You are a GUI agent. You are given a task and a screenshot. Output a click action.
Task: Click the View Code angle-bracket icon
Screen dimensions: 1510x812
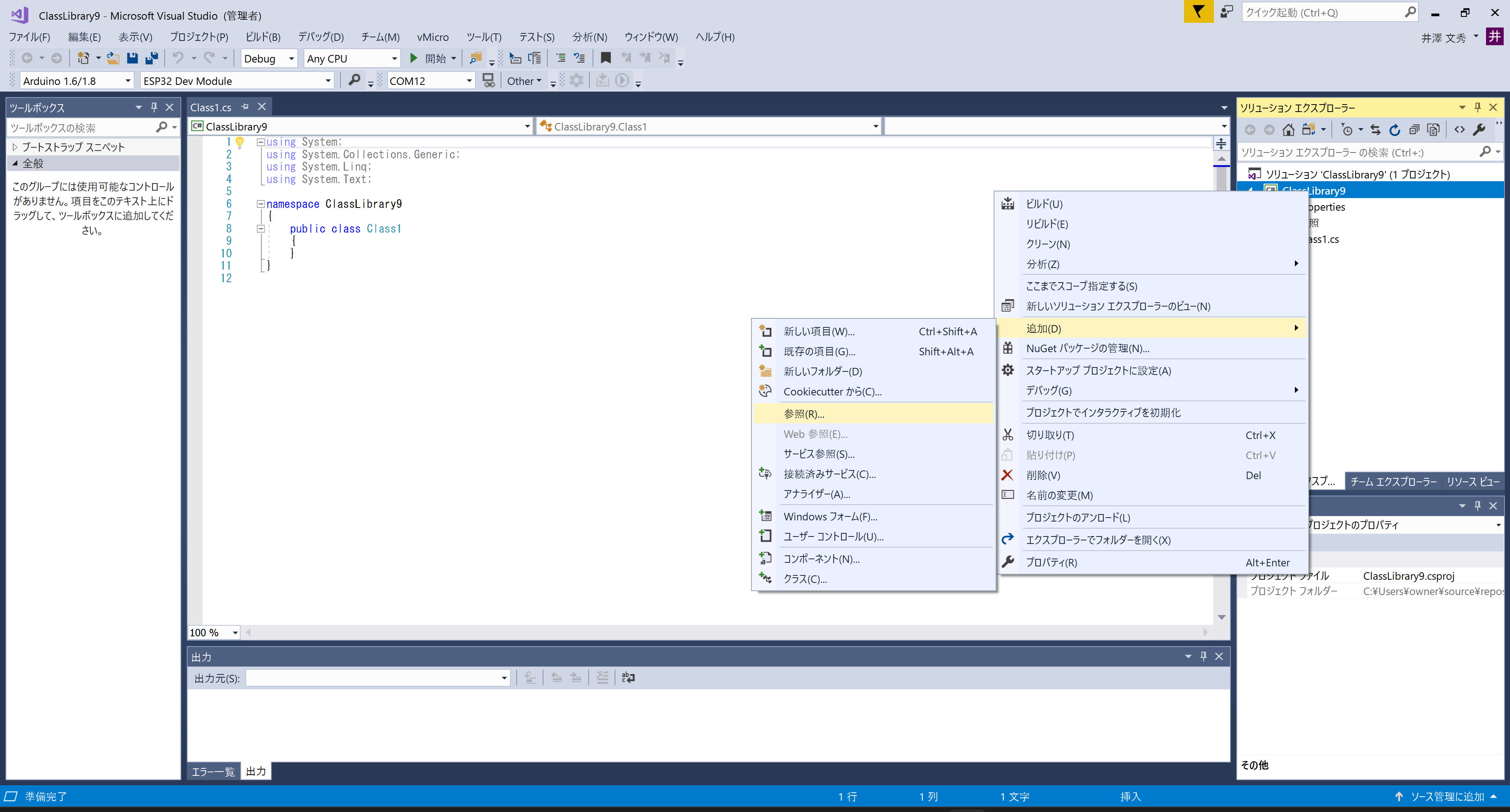coord(1460,130)
